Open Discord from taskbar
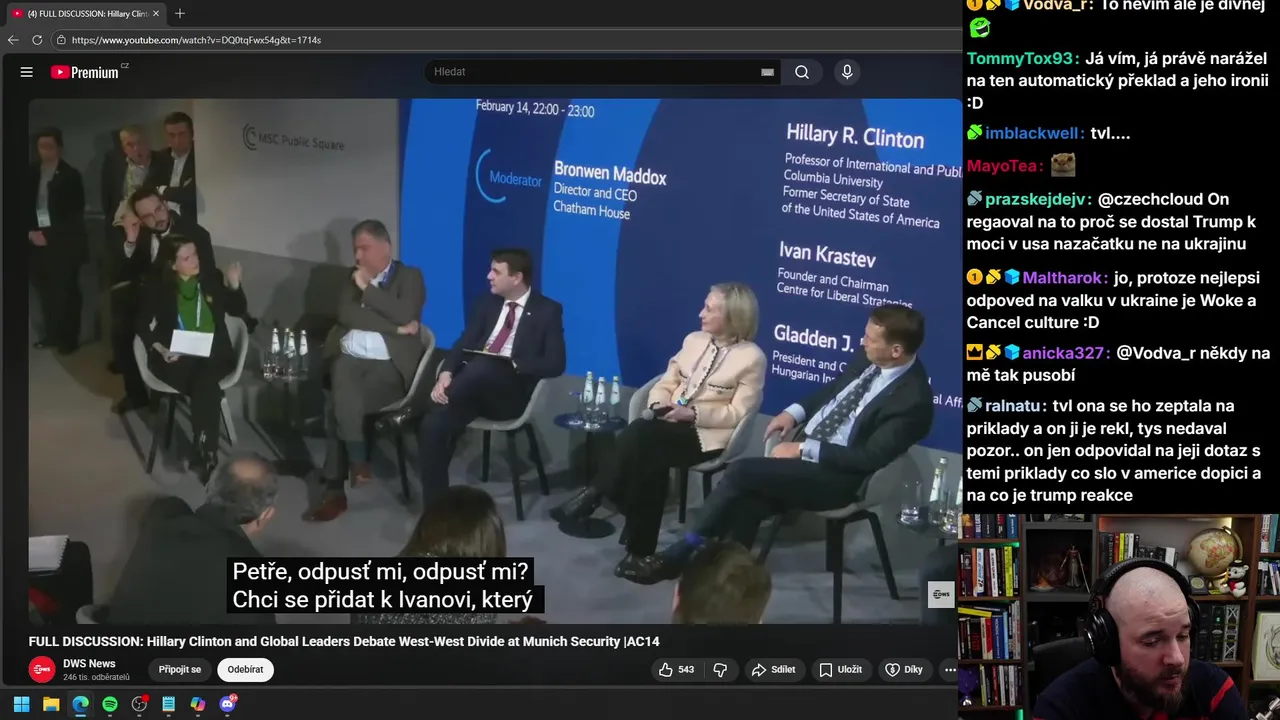1280x720 pixels. point(228,704)
